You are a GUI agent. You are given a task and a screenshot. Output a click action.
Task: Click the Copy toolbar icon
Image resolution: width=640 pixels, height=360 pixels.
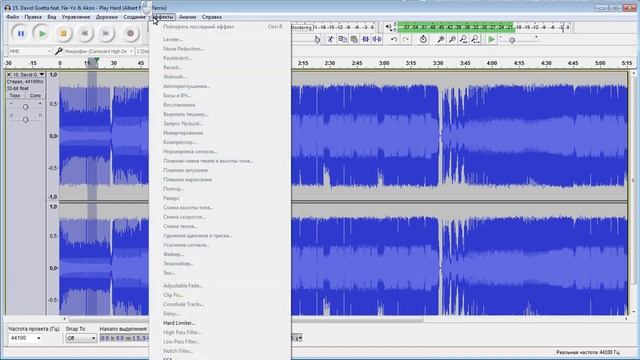coord(342,39)
